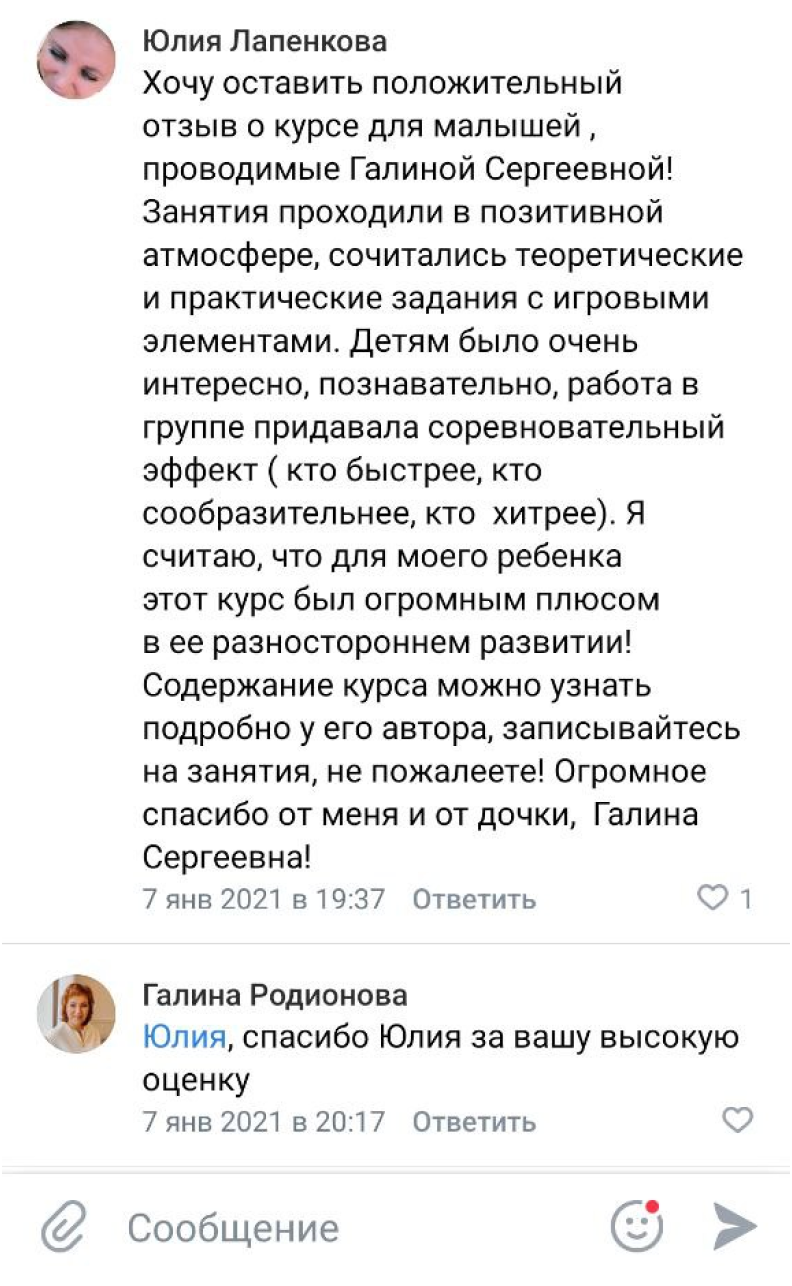792x1286 pixels.
Task: Attach a file with the paperclip icon
Action: pyautogui.click(x=63, y=1227)
